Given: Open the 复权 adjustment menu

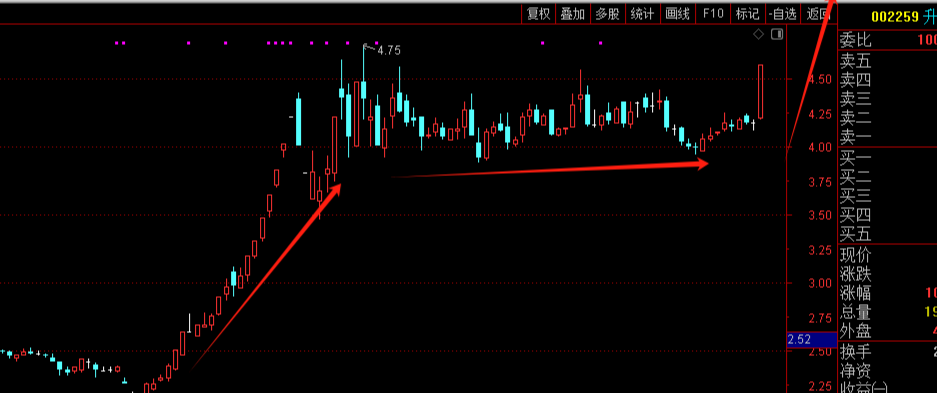Looking at the screenshot, I should tap(538, 14).
